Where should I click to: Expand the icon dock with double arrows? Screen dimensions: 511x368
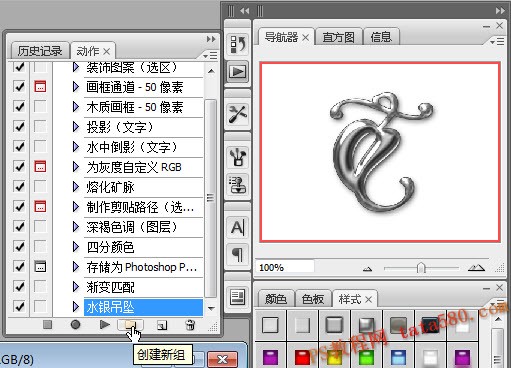(x=245, y=11)
